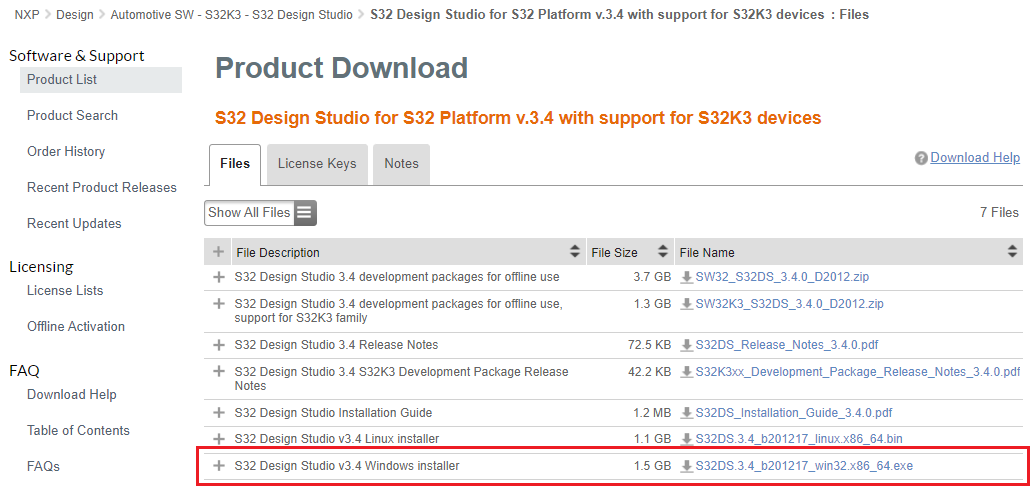Switch to the Notes tab
Image resolution: width=1036 pixels, height=491 pixels.
point(401,164)
